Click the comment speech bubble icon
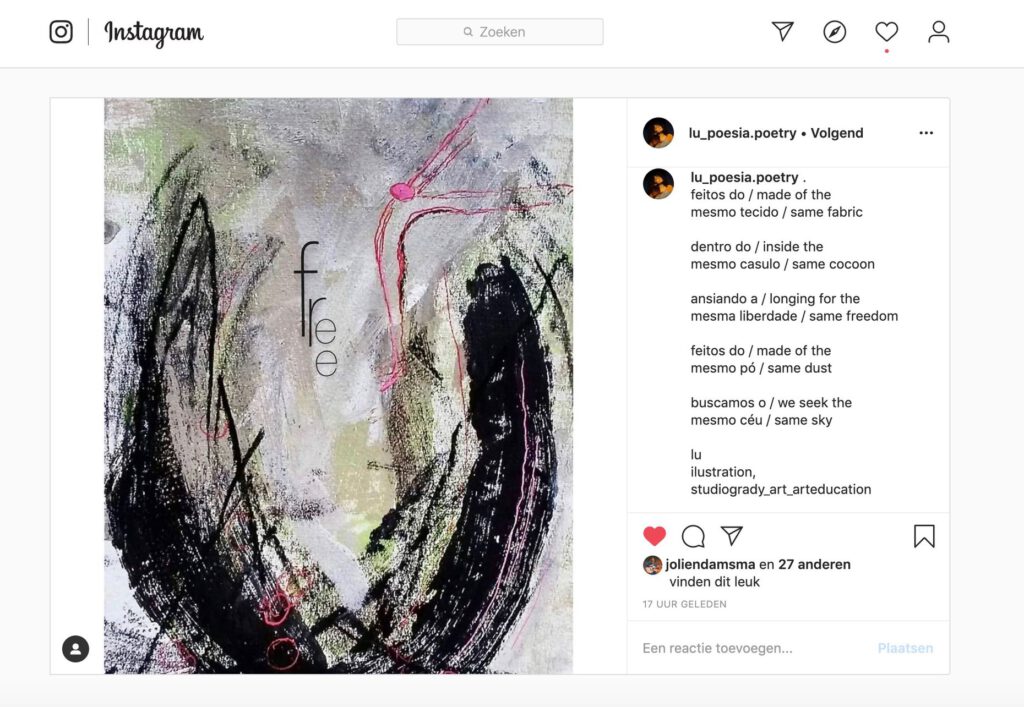The image size is (1024, 707). pyautogui.click(x=693, y=536)
